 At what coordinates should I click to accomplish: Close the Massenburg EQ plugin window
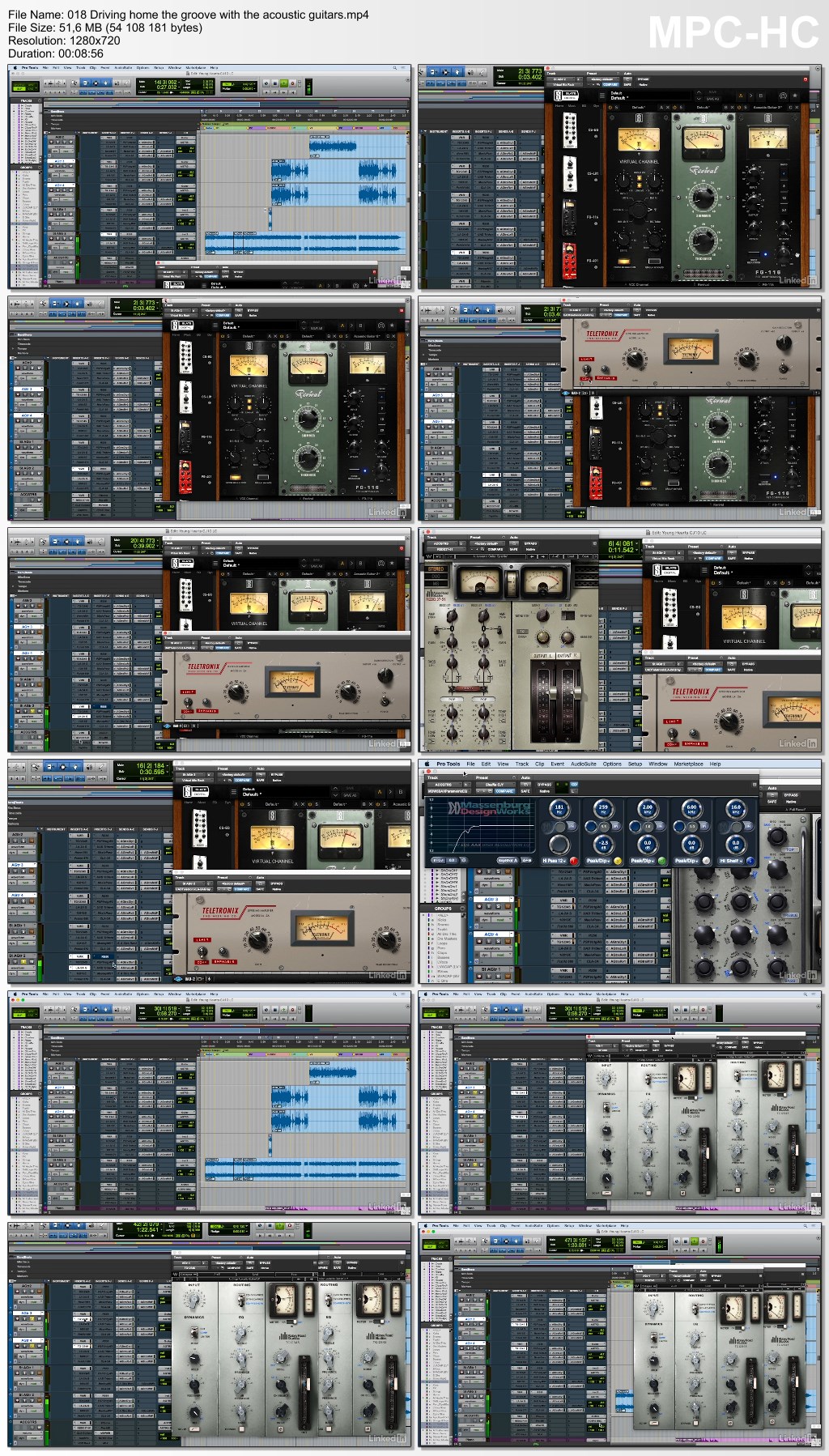428,771
